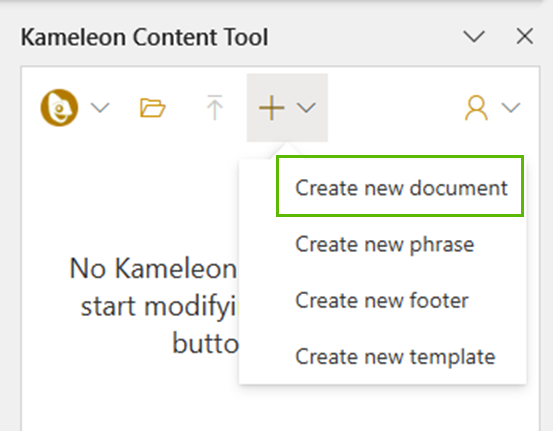Select Create new document
This screenshot has width=553, height=431.
[x=400, y=186]
